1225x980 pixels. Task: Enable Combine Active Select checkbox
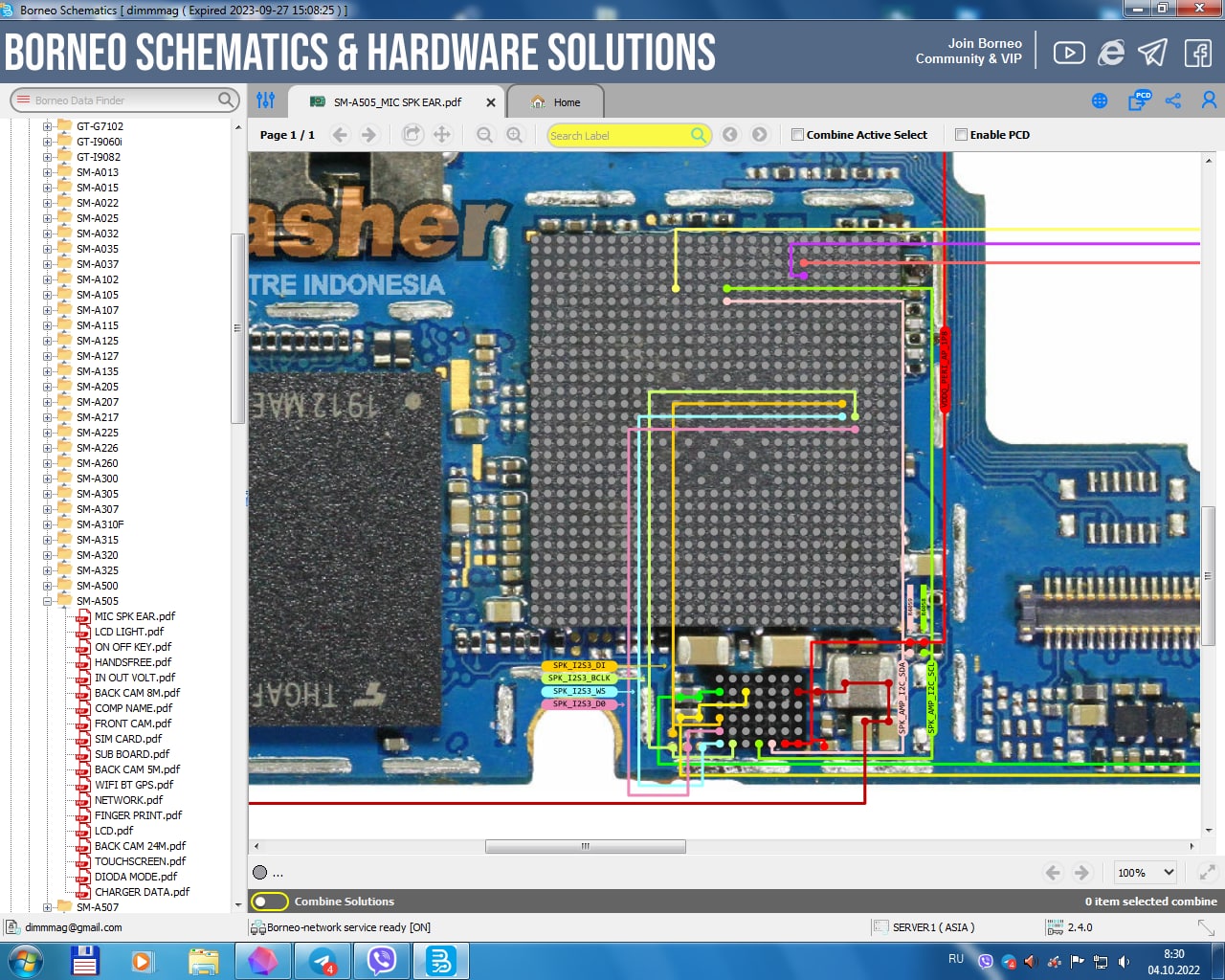point(797,135)
